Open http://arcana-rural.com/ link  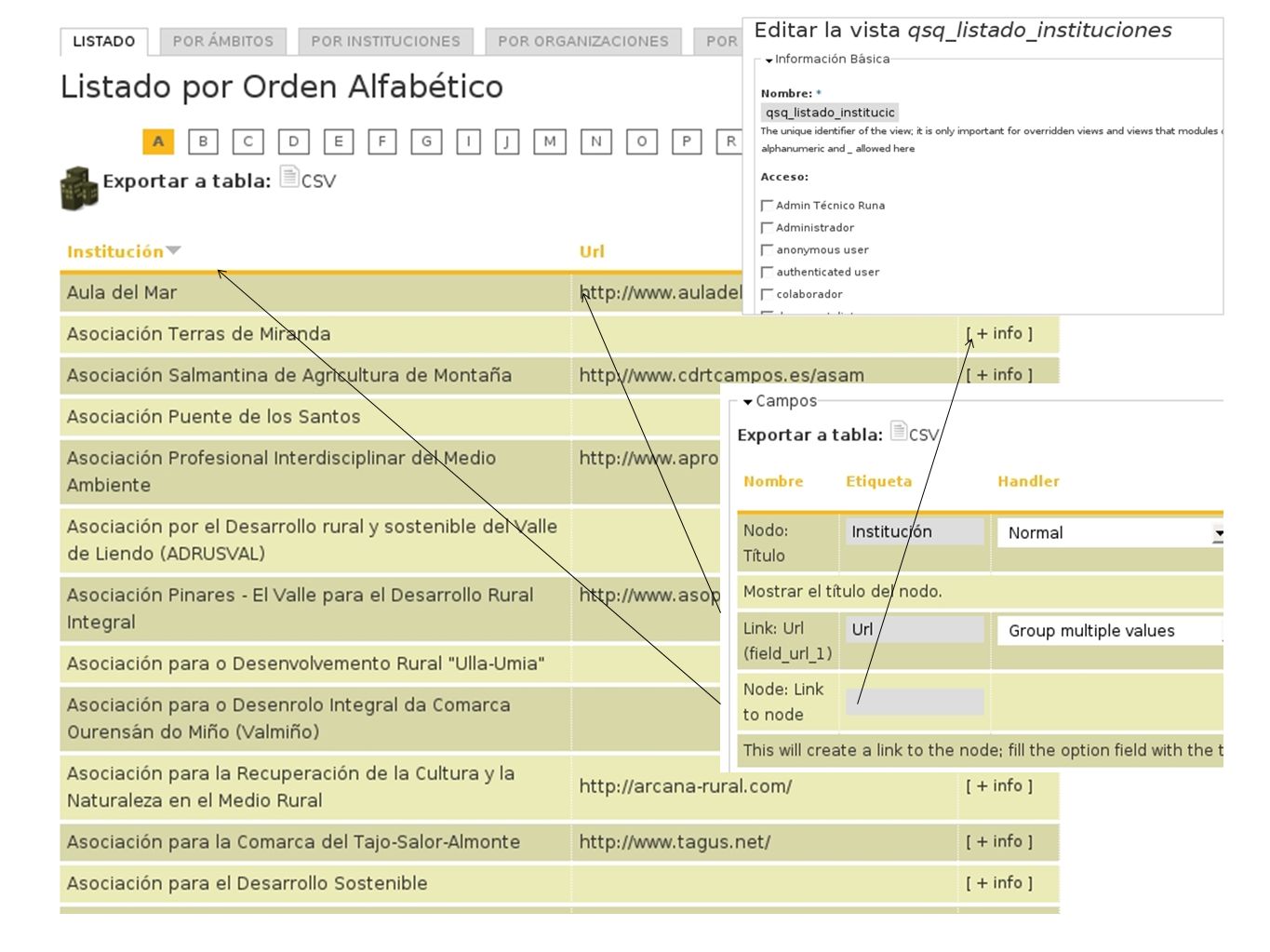pyautogui.click(x=685, y=786)
